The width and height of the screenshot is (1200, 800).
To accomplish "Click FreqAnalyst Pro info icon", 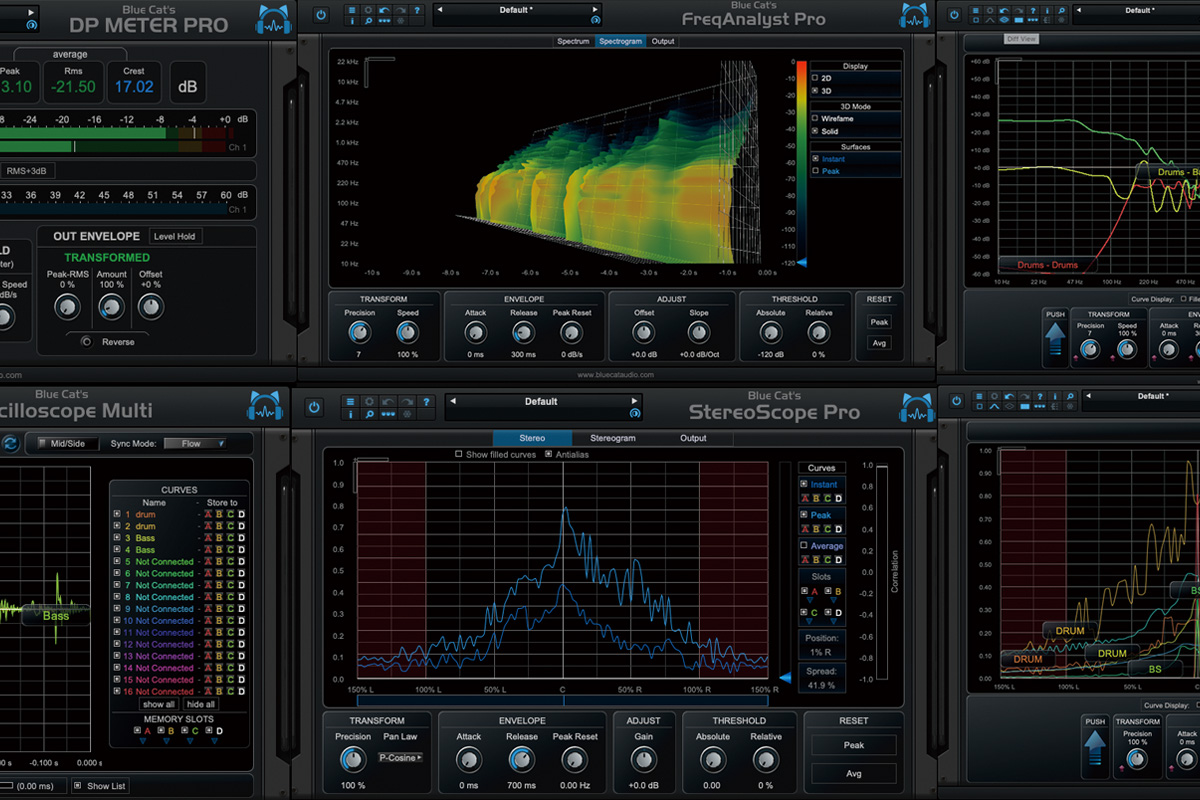I will (352, 21).
